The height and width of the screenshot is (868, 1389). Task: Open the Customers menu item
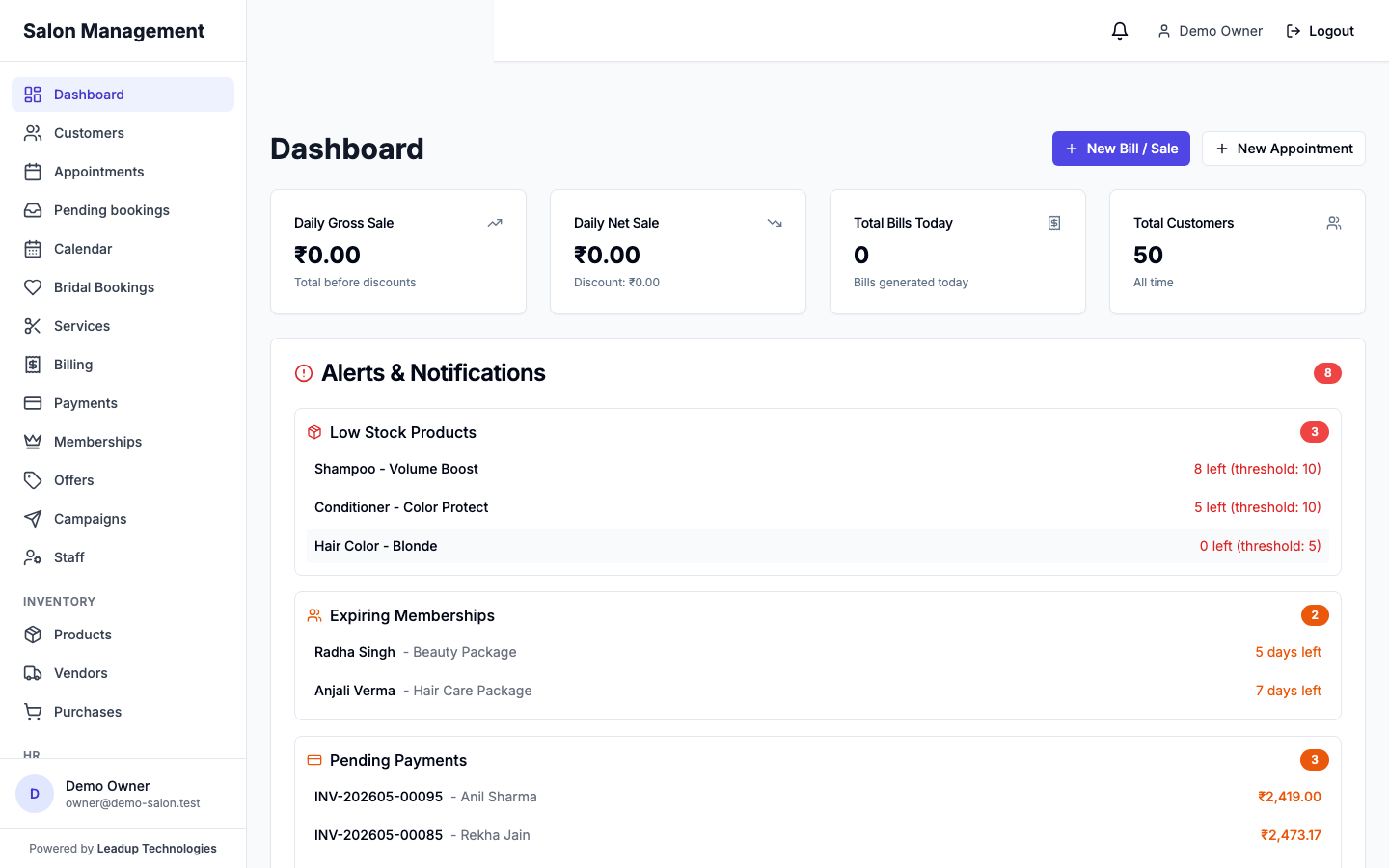point(123,133)
